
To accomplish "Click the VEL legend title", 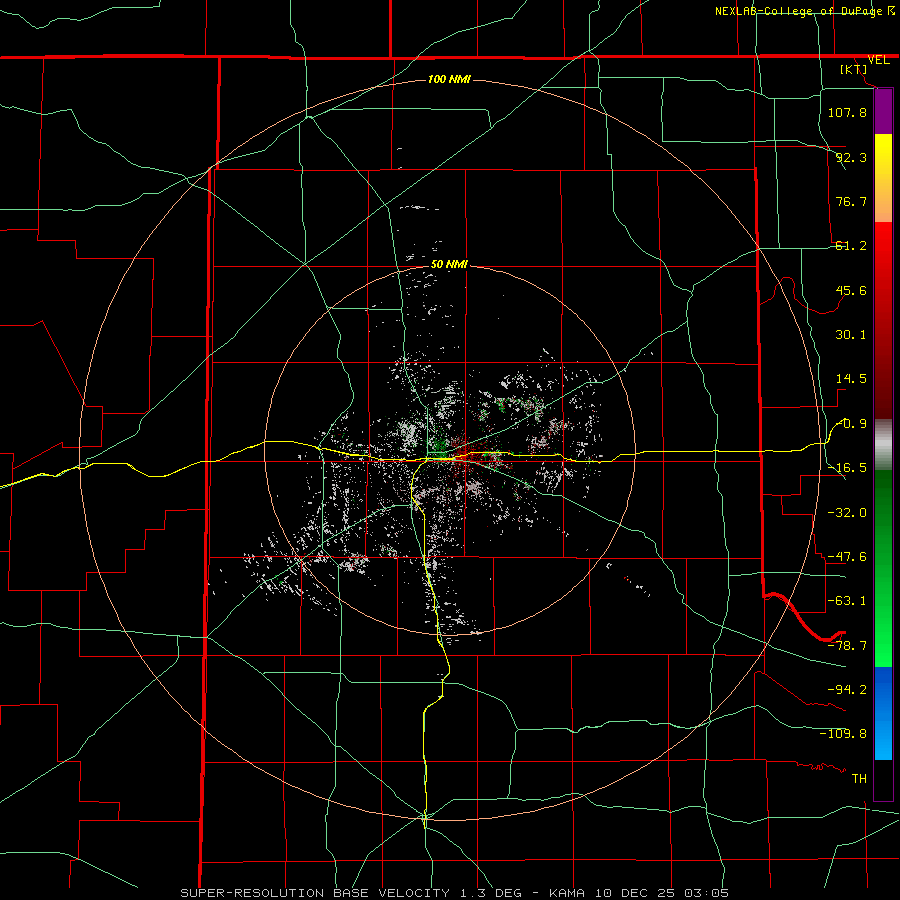I will [x=879, y=60].
